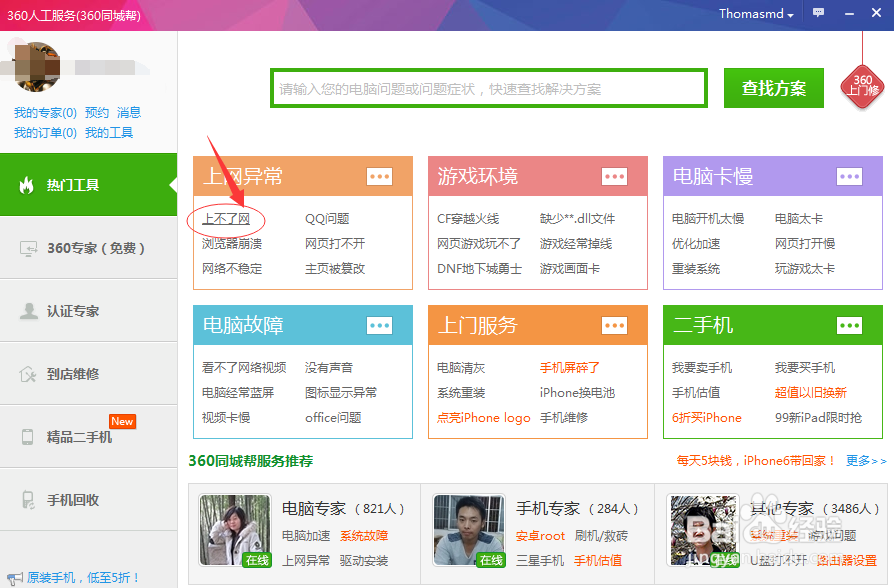The image size is (894, 588).
Task: Select QQ问题 problem link
Action: (x=327, y=219)
